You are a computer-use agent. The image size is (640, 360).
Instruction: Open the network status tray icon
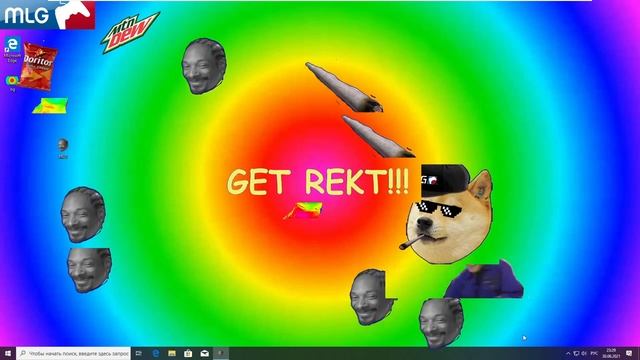click(x=576, y=353)
